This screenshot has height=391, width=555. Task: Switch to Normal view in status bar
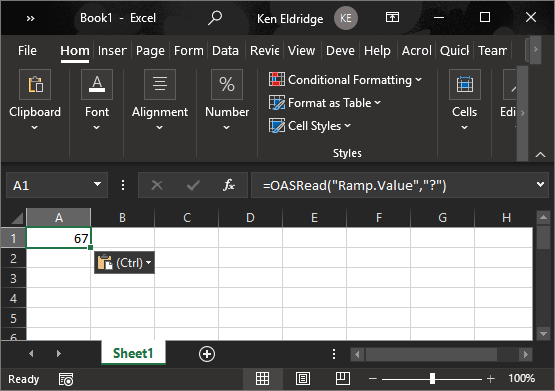tap(262, 379)
